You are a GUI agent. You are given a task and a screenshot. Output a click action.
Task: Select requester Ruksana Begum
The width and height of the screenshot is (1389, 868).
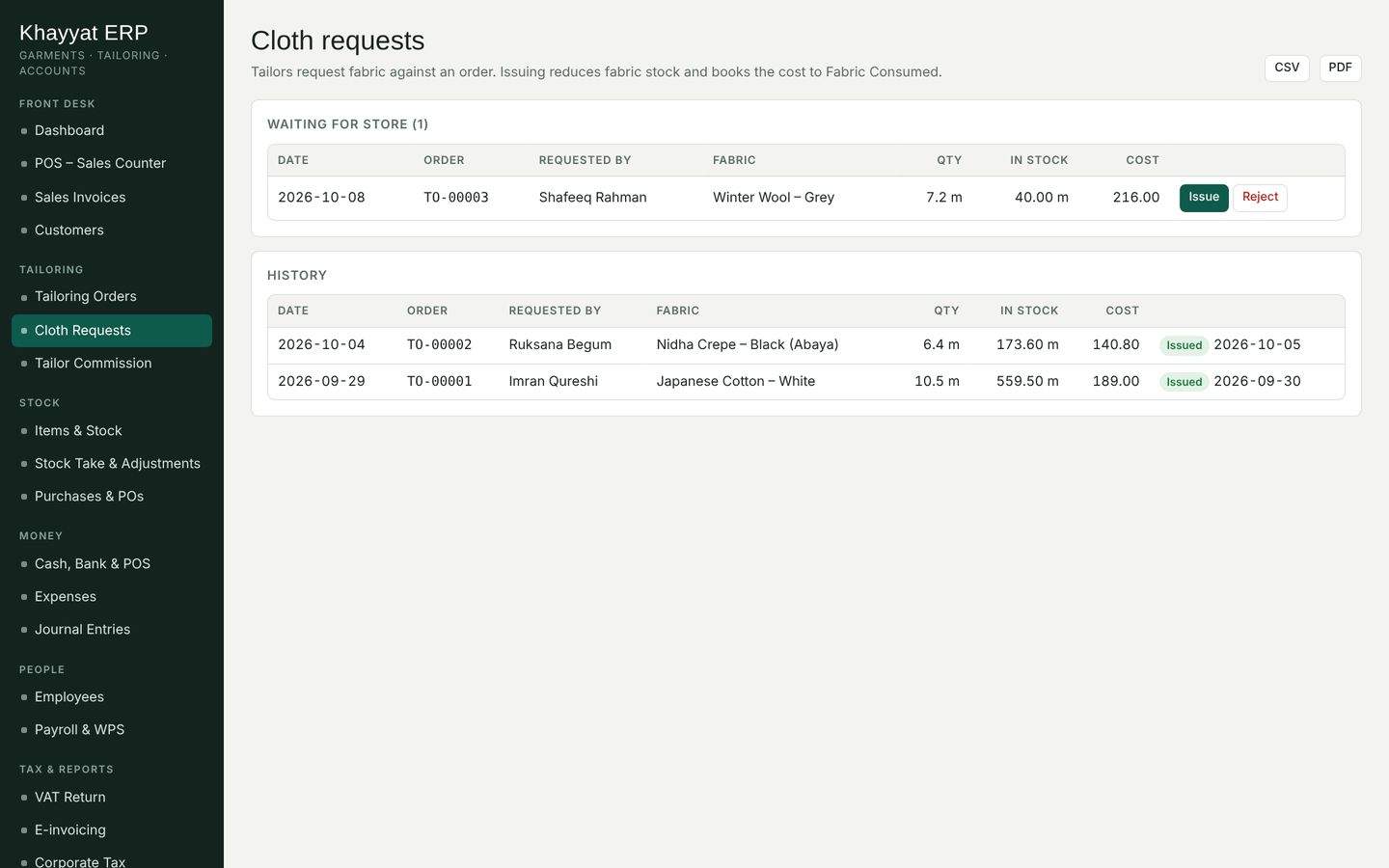tap(560, 345)
